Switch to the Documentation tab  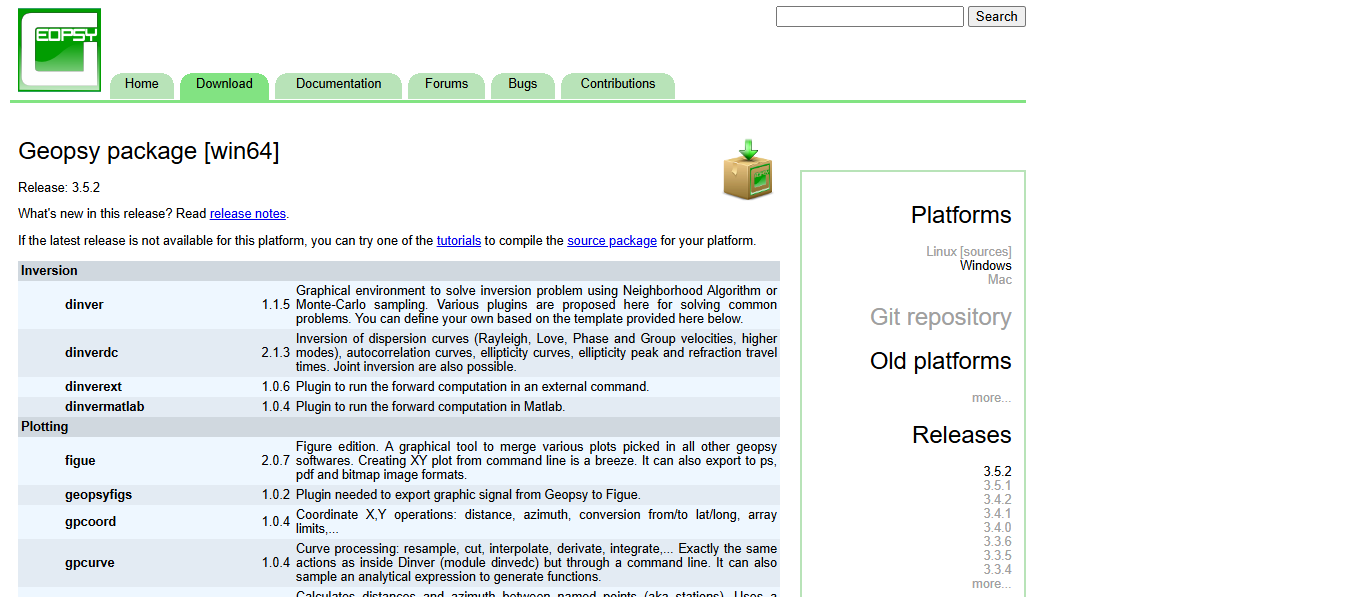click(339, 84)
